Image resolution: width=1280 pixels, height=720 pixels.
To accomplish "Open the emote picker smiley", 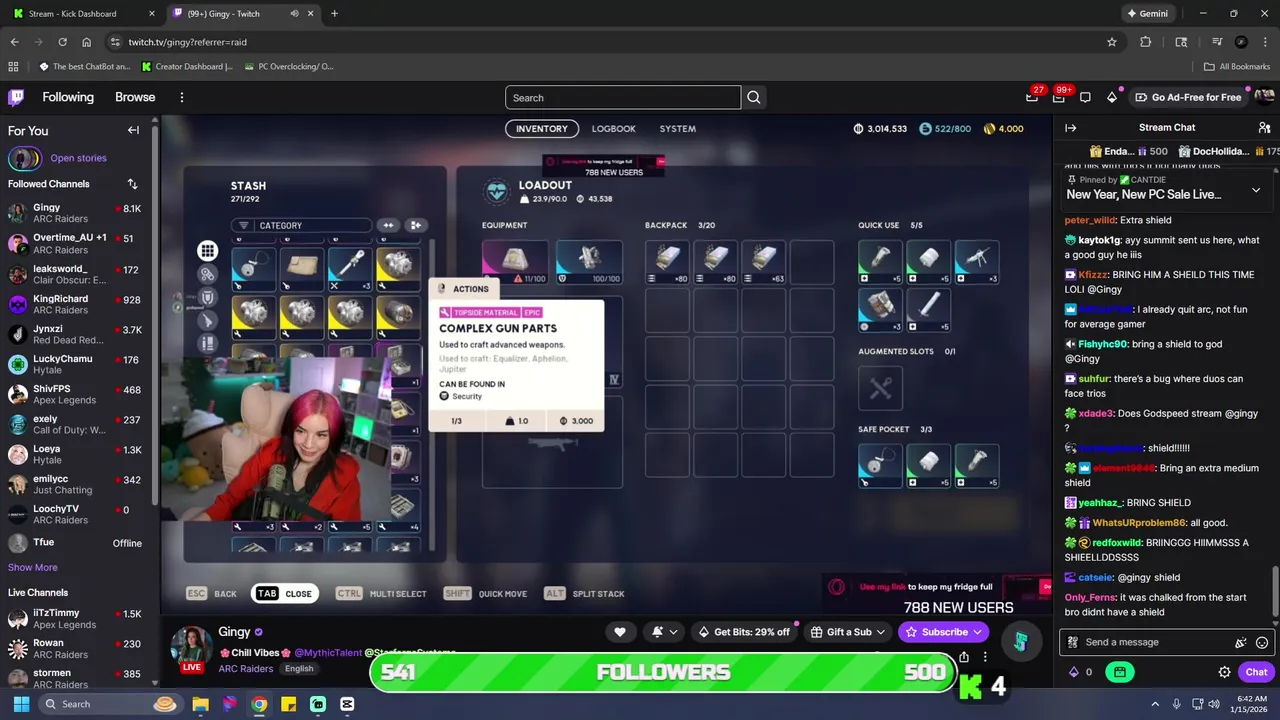I will (x=1262, y=642).
